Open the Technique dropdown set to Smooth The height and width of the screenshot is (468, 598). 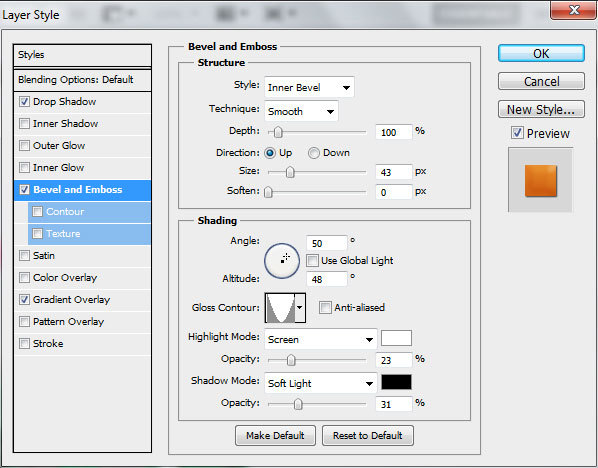(x=301, y=111)
